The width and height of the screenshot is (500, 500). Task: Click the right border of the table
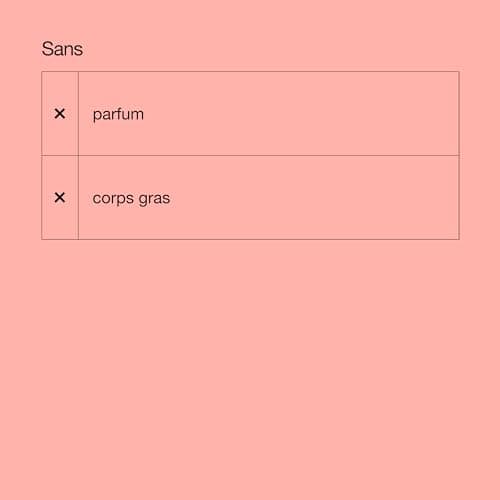(x=459, y=155)
